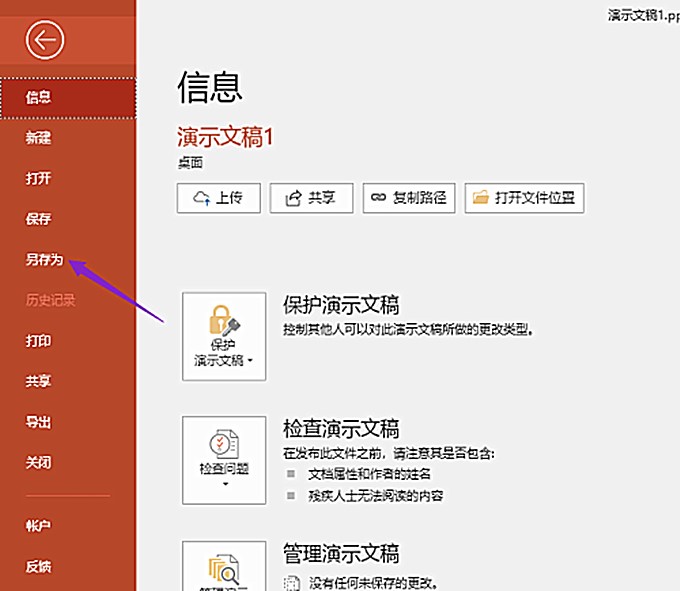Click the 没有任何未保存的更改 text
The image size is (680, 591).
click(373, 583)
